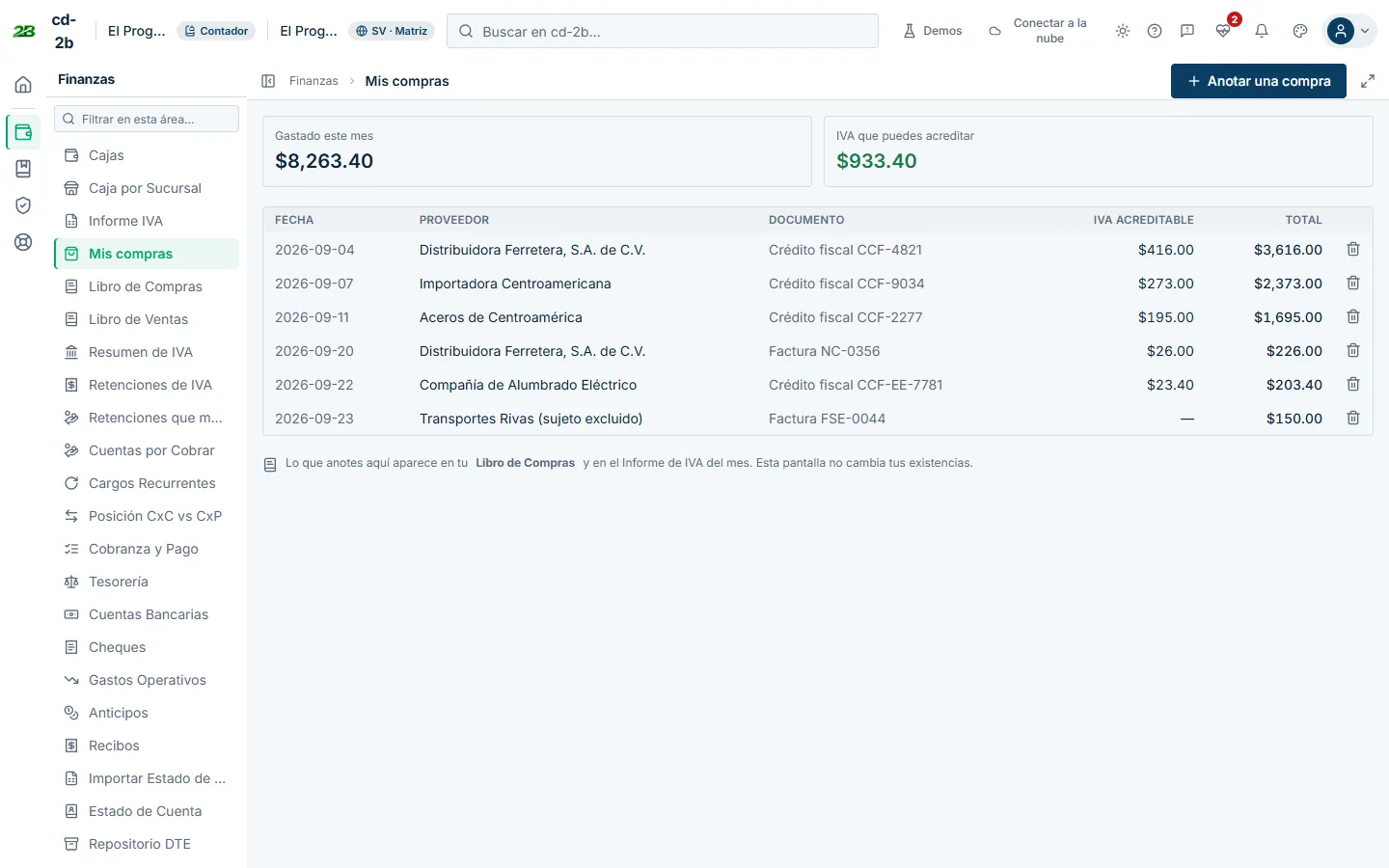Open Gastos Operativos in the sidebar

(147, 680)
